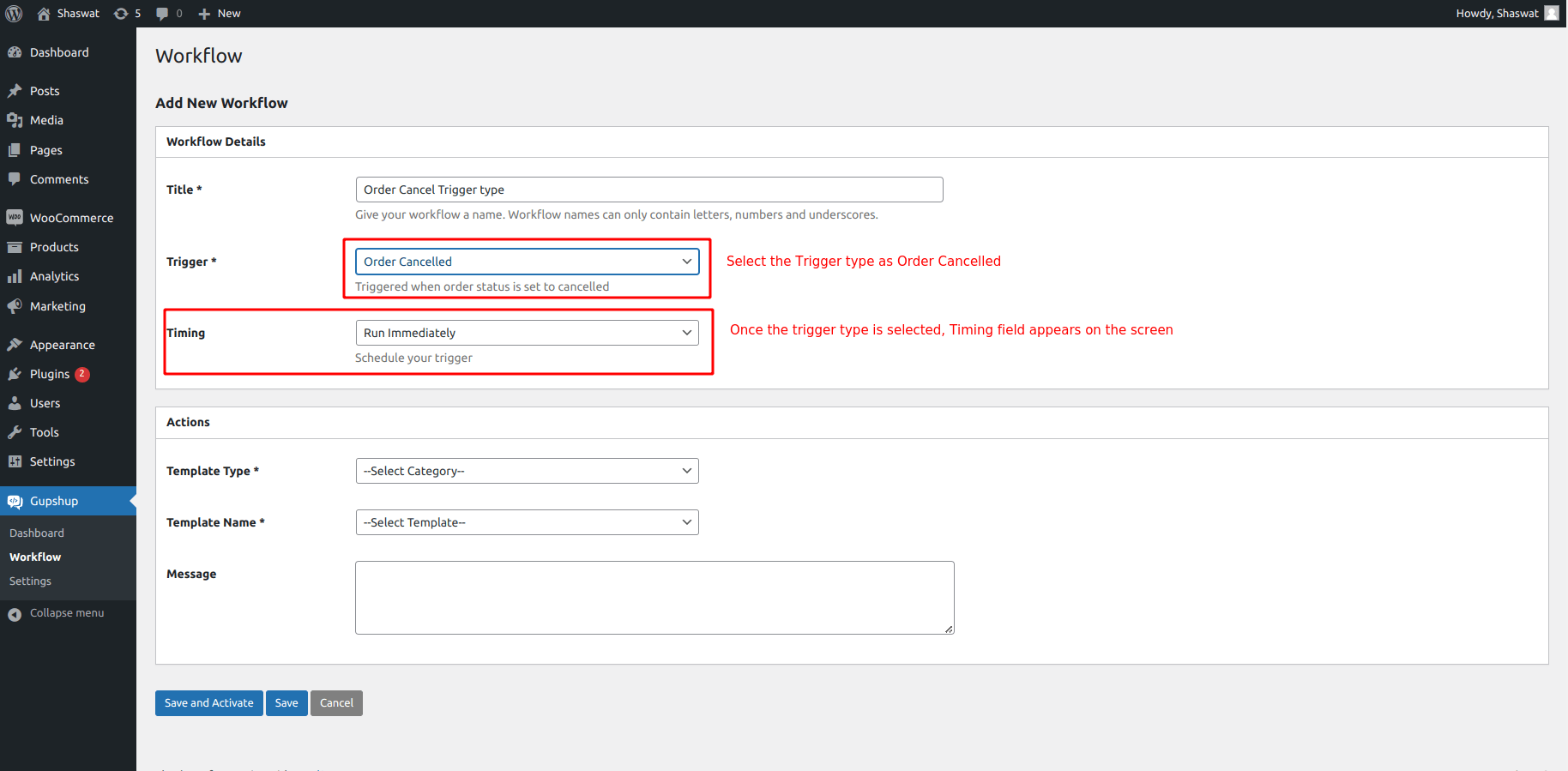This screenshot has width=1568, height=771.
Task: Open the Pages menu label
Action: 45,150
